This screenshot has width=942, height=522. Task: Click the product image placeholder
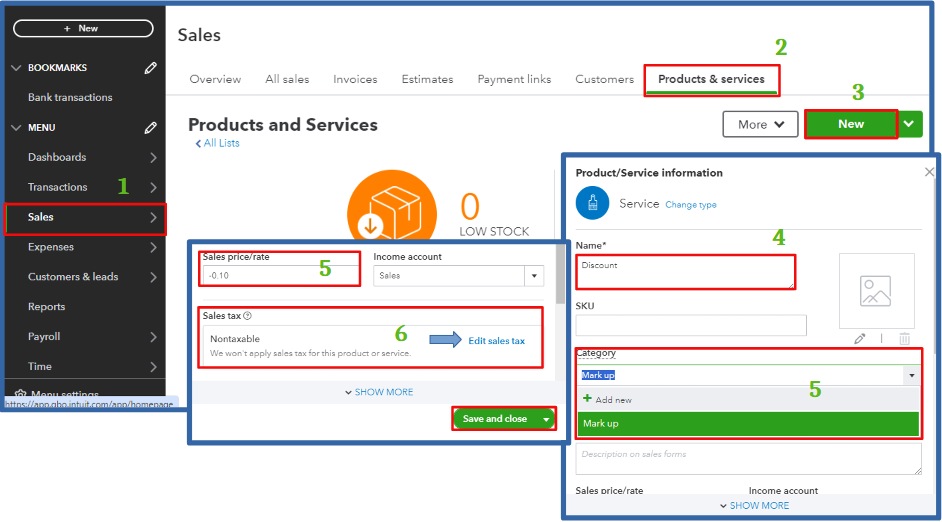(876, 291)
